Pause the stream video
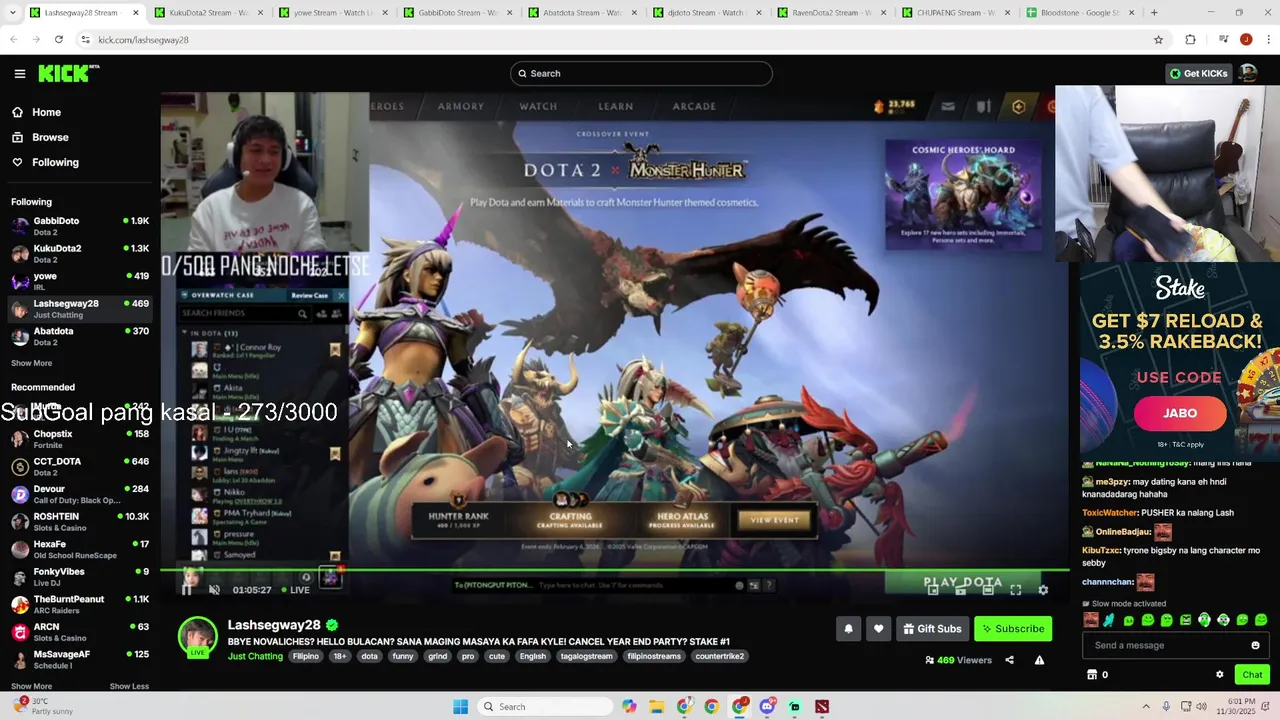The width and height of the screenshot is (1280, 720). point(188,589)
